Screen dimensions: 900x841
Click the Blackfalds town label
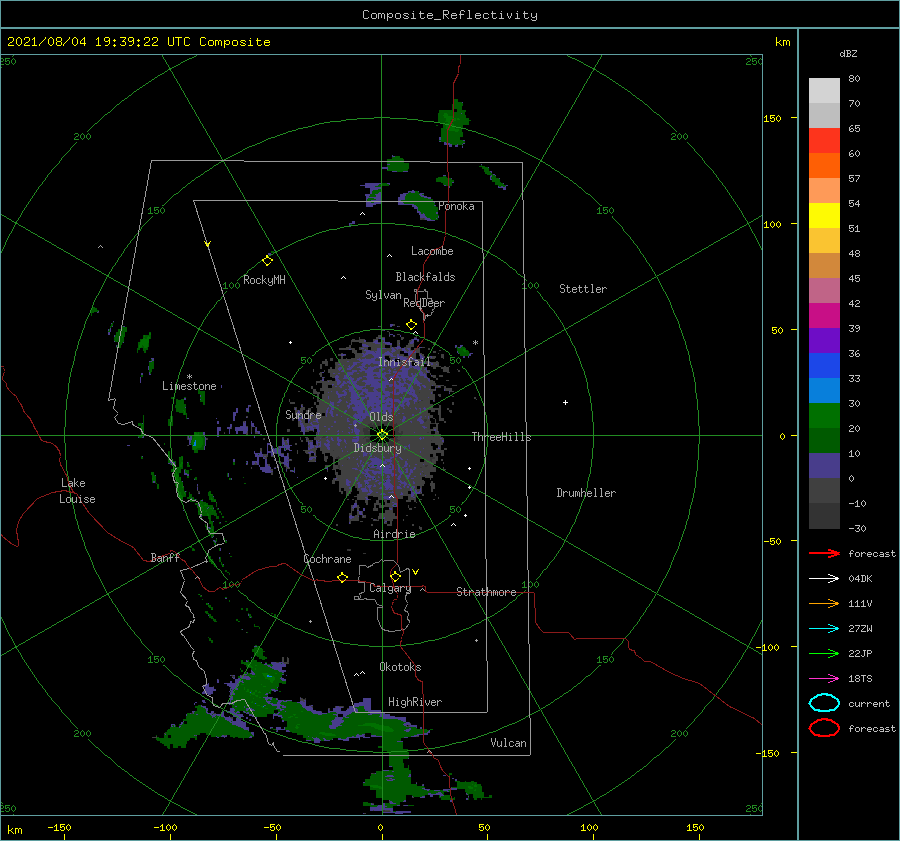[x=425, y=277]
